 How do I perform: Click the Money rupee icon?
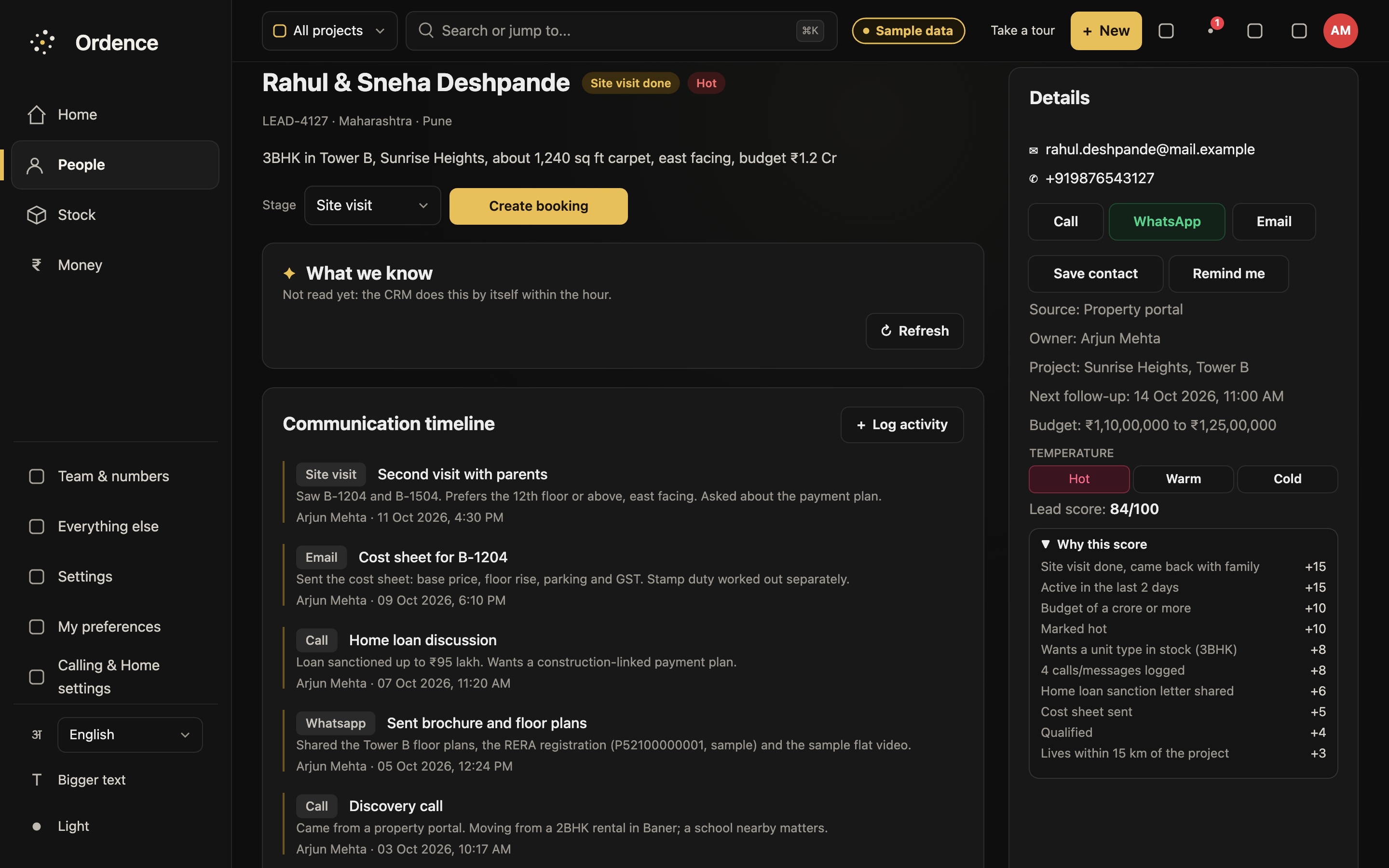(37, 265)
